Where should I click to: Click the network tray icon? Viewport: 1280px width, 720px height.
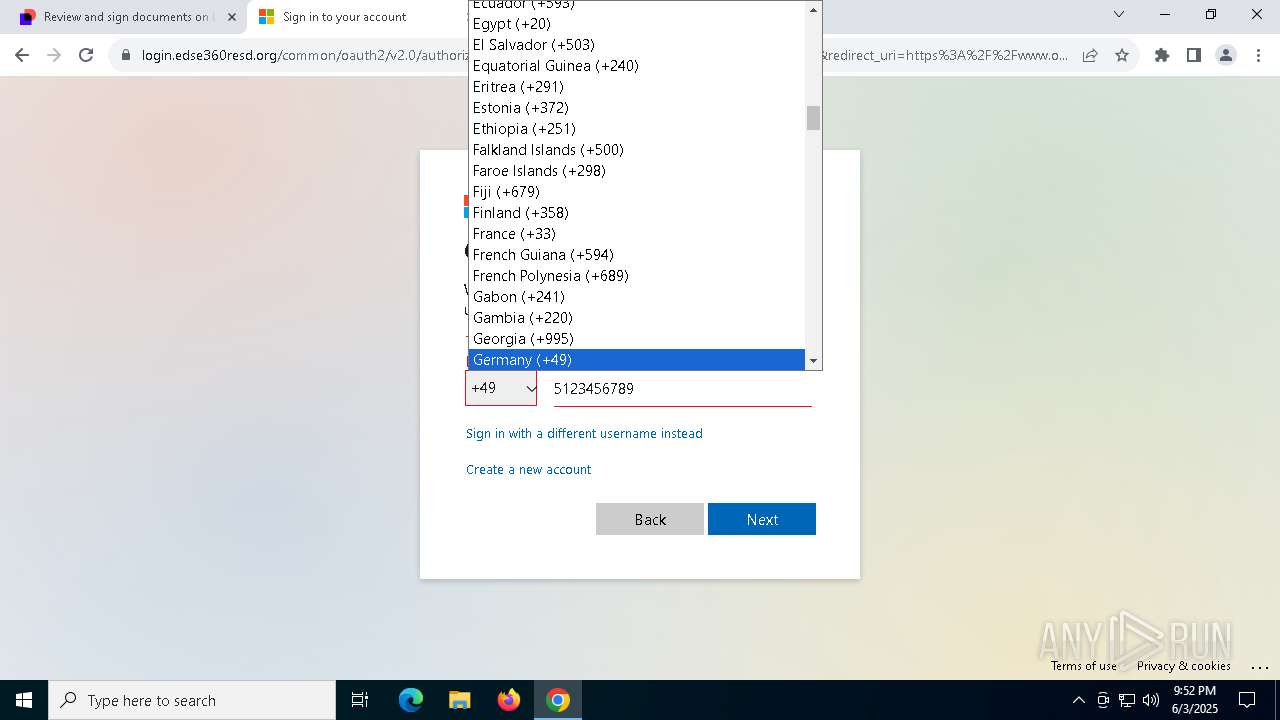pyautogui.click(x=1127, y=700)
